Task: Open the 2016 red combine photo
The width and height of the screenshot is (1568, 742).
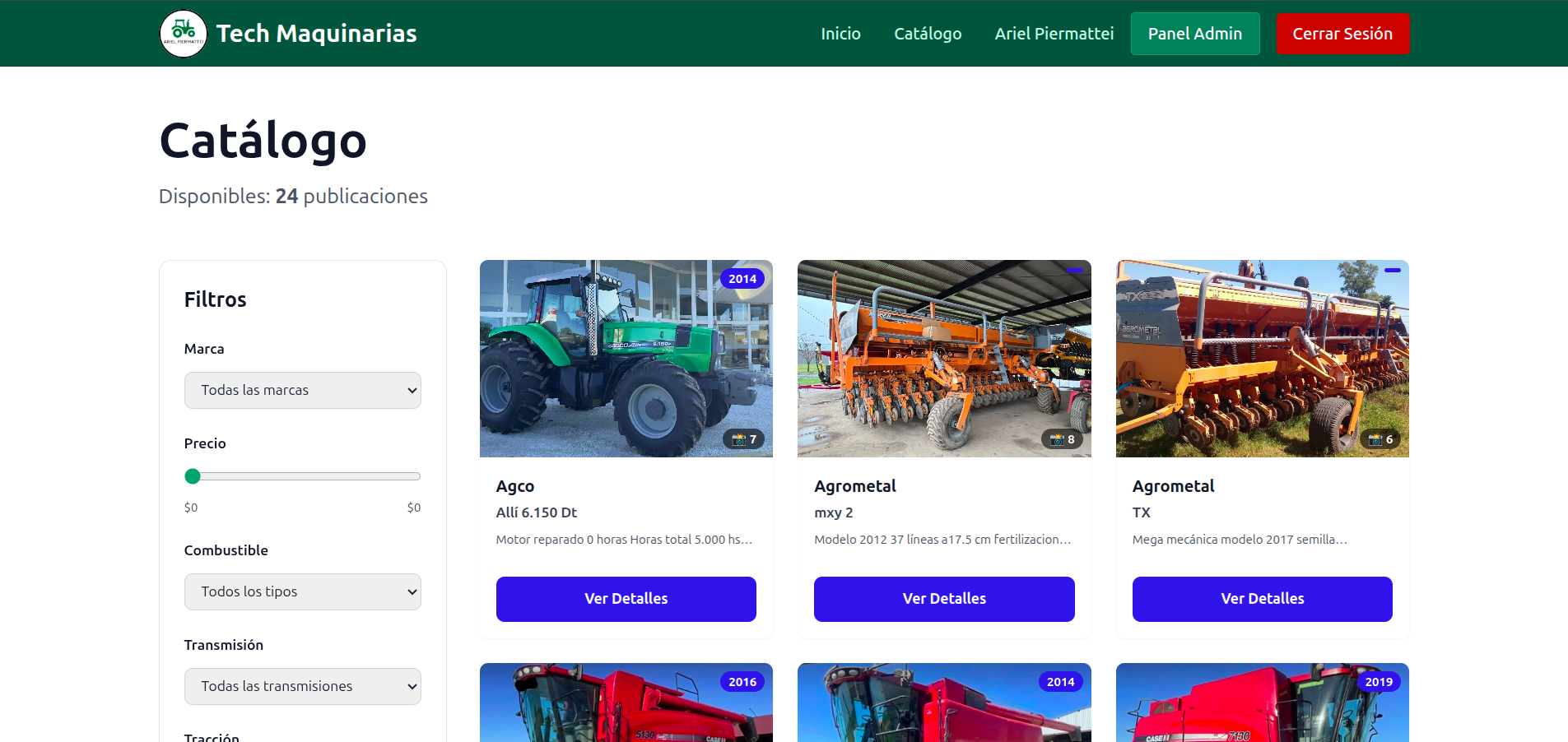Action: [x=626, y=703]
